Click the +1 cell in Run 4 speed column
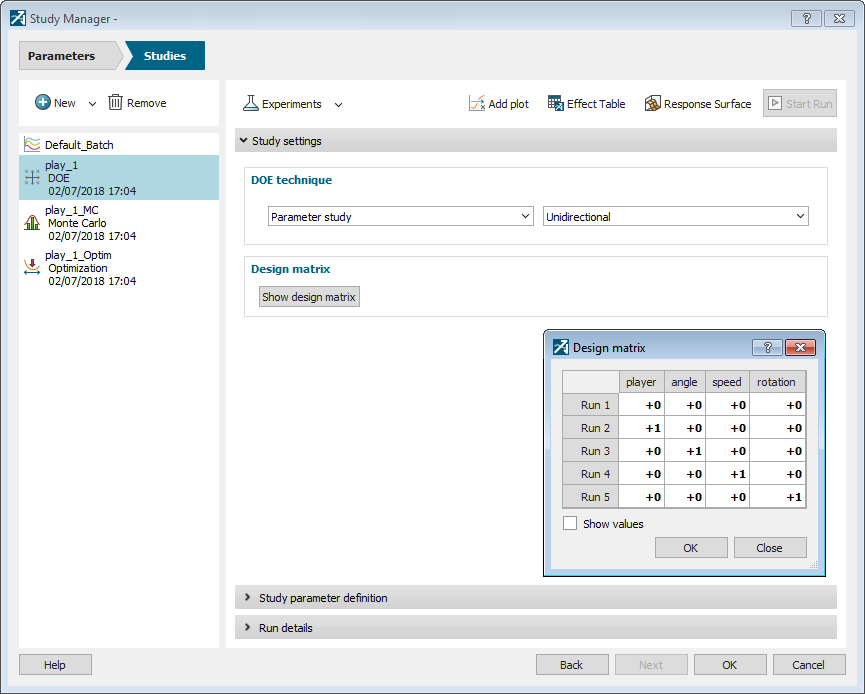This screenshot has height=694, width=865. pyautogui.click(x=727, y=474)
